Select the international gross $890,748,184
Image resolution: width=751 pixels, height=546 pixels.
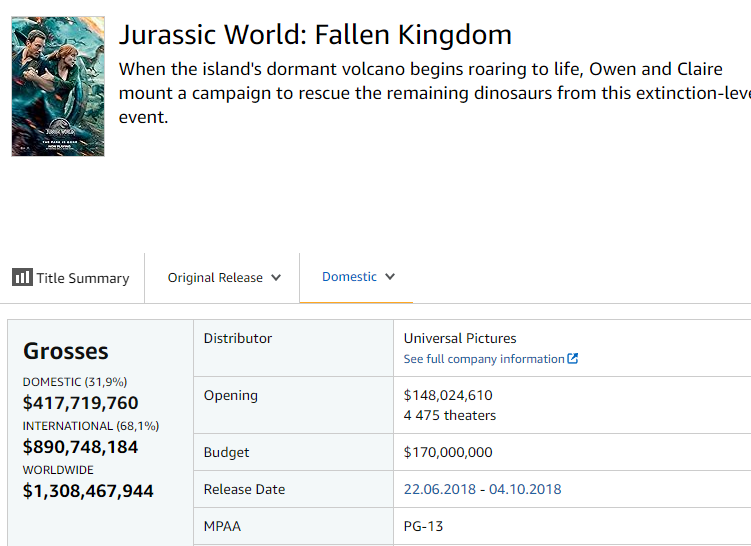click(x=80, y=447)
